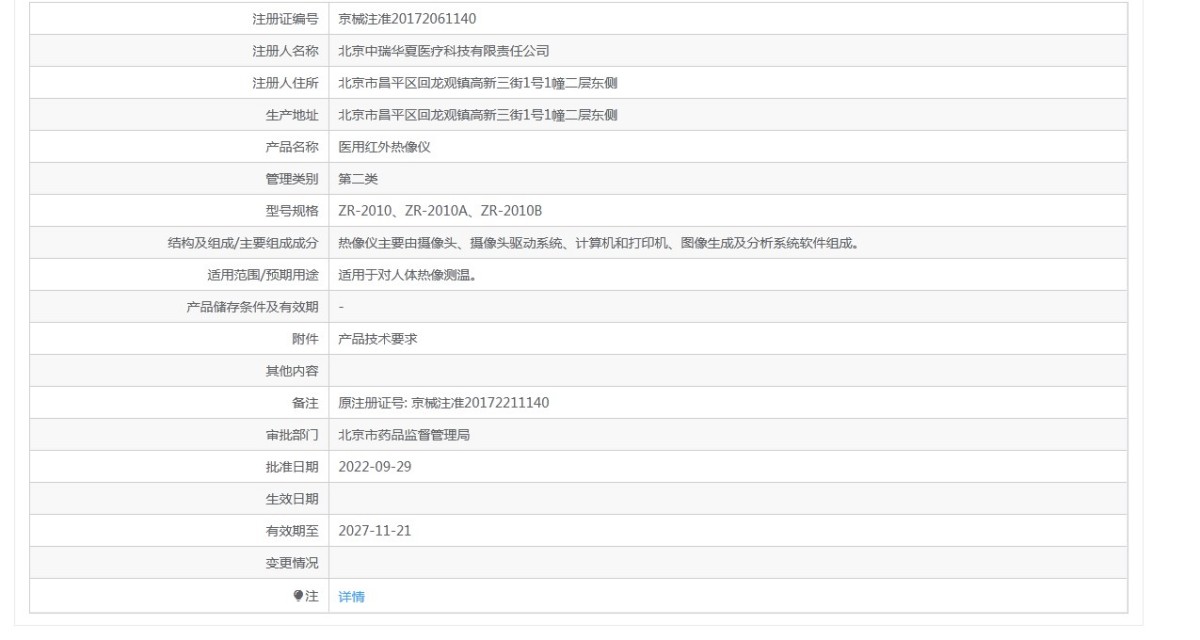This screenshot has height=640, width=1200.
Task: Click the 产品名称 label
Action: click(292, 147)
